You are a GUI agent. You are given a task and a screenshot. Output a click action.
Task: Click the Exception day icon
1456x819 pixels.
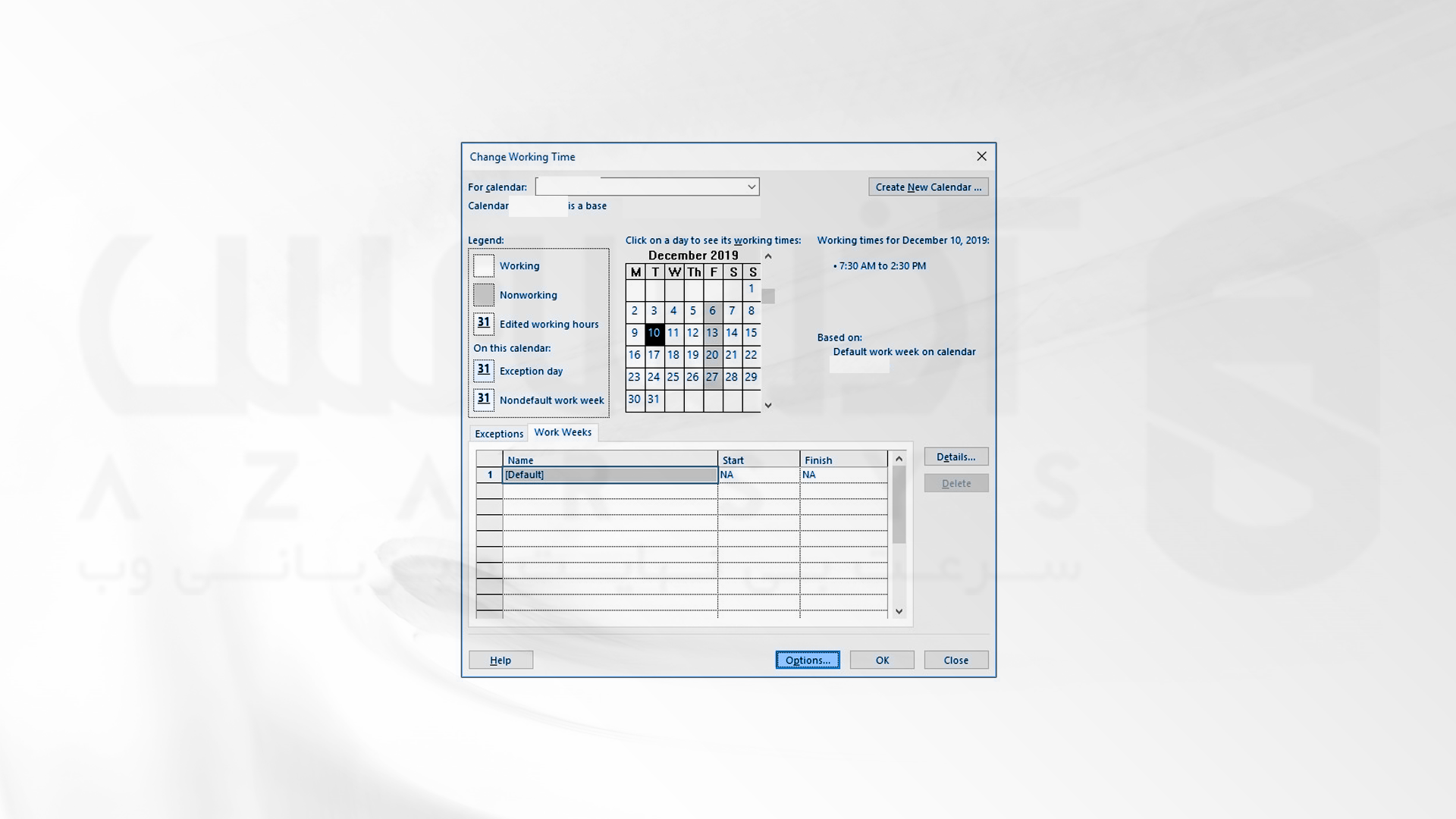tap(484, 369)
